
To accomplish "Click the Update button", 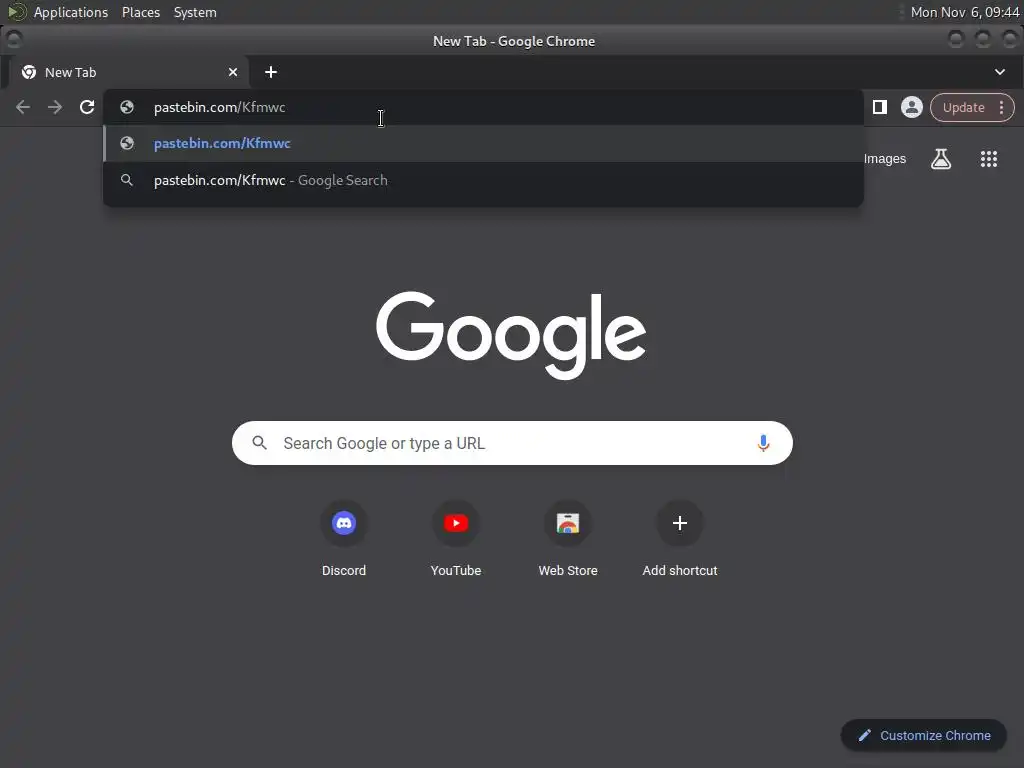I will click(963, 108).
